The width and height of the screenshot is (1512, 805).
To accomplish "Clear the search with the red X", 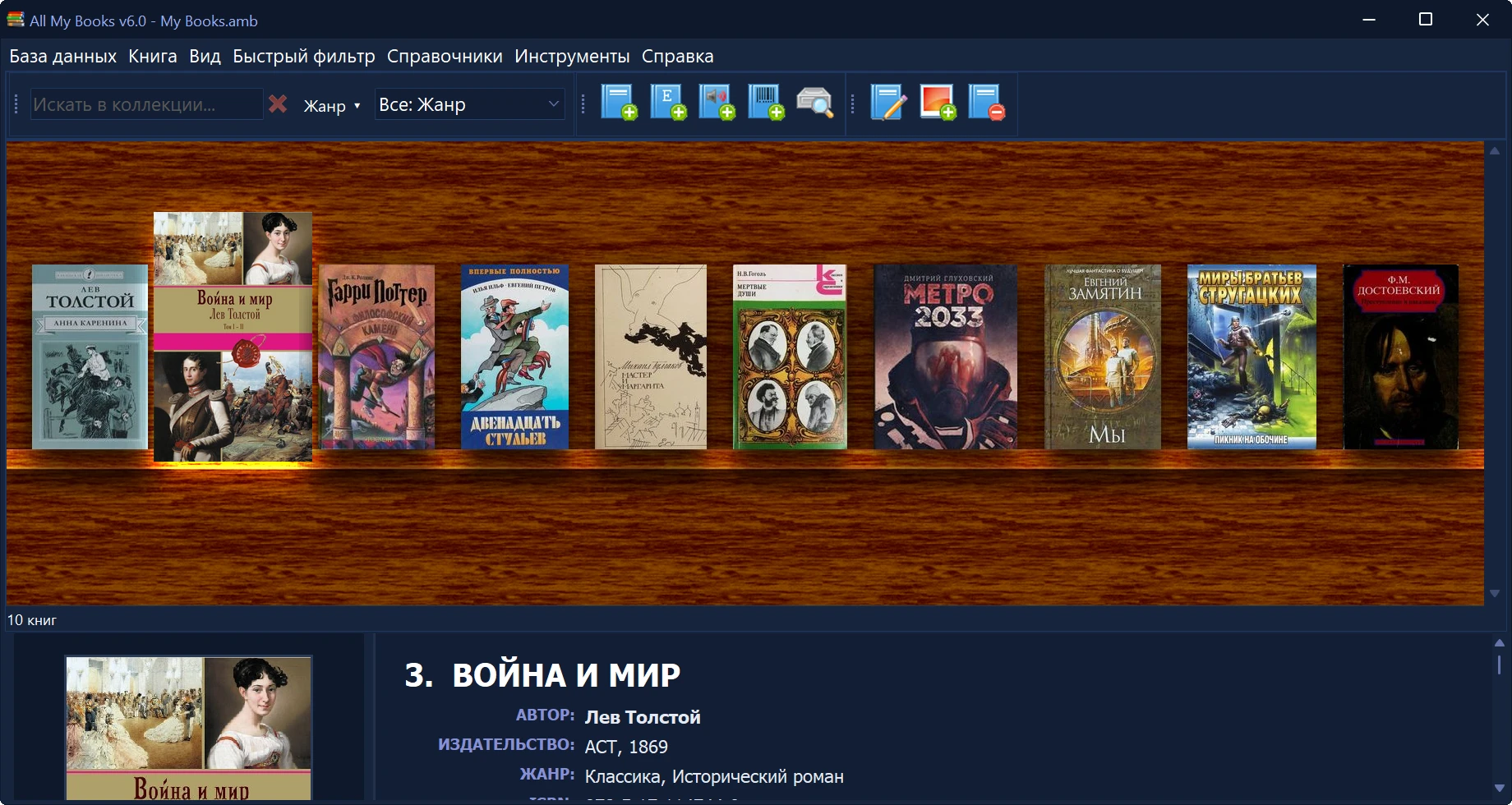I will click(x=278, y=104).
